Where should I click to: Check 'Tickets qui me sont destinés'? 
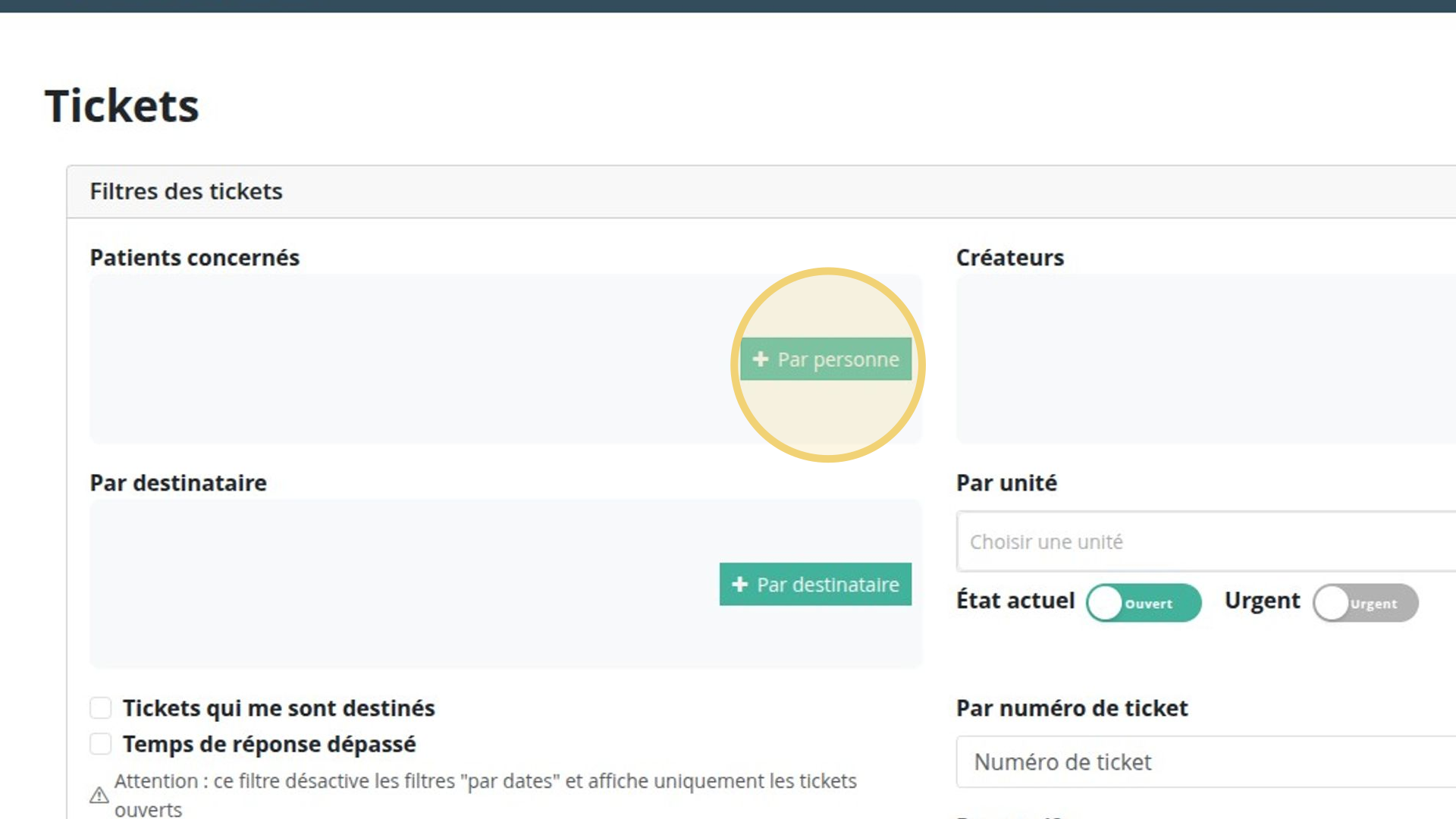(101, 708)
